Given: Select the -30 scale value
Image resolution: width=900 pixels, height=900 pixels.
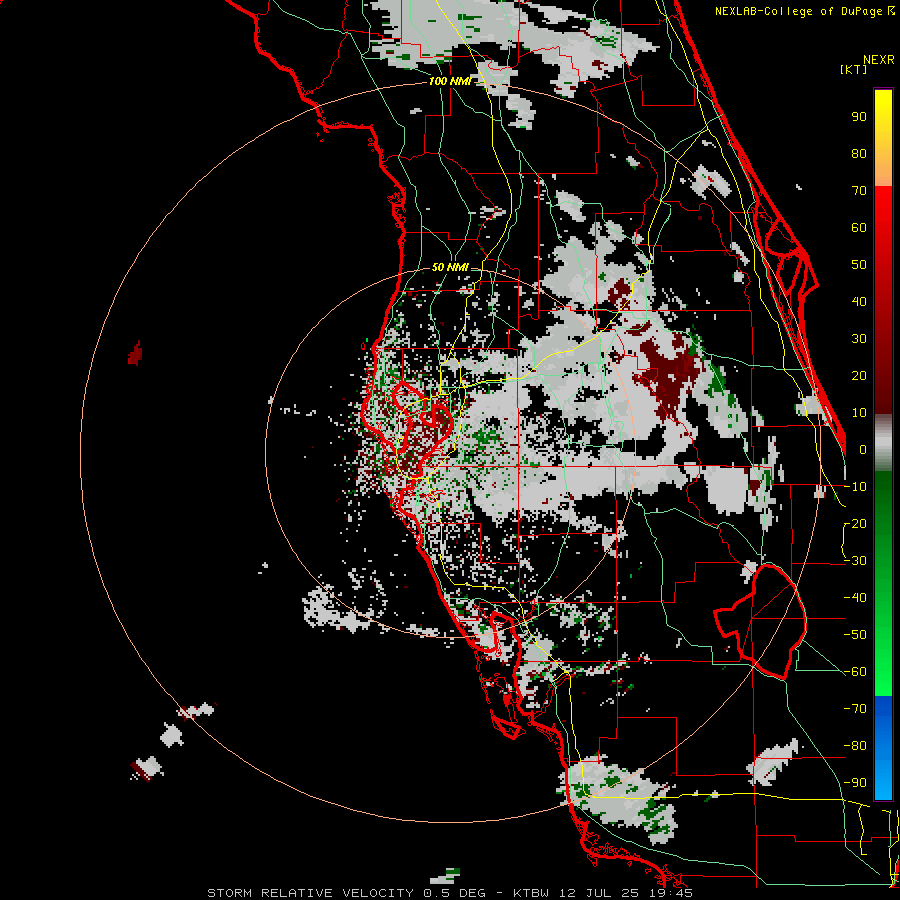Looking at the screenshot, I should (x=855, y=561).
